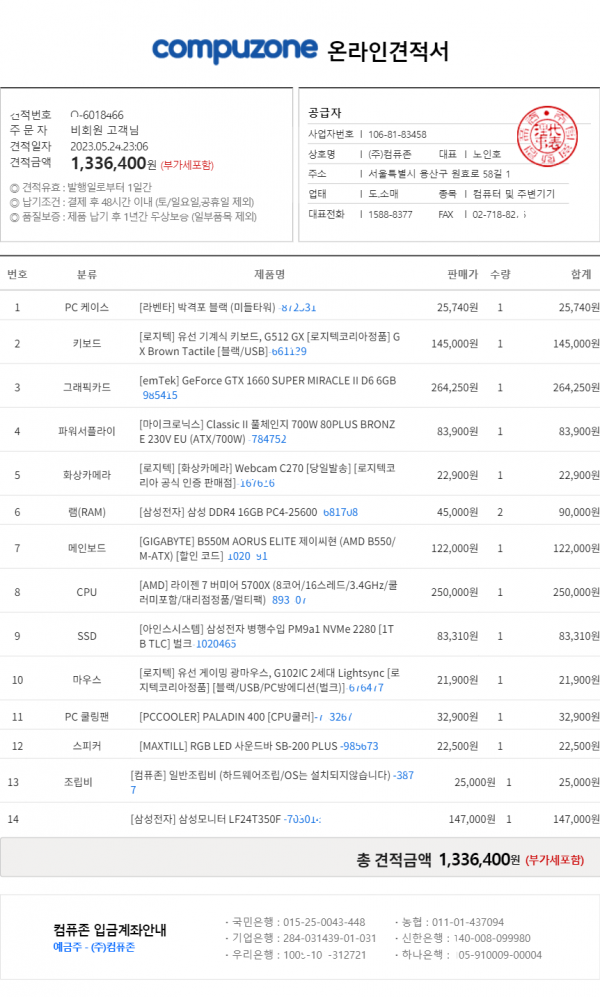600x997 pixels.
Task: Select the 키보드 category cell
Action: [x=86, y=343]
